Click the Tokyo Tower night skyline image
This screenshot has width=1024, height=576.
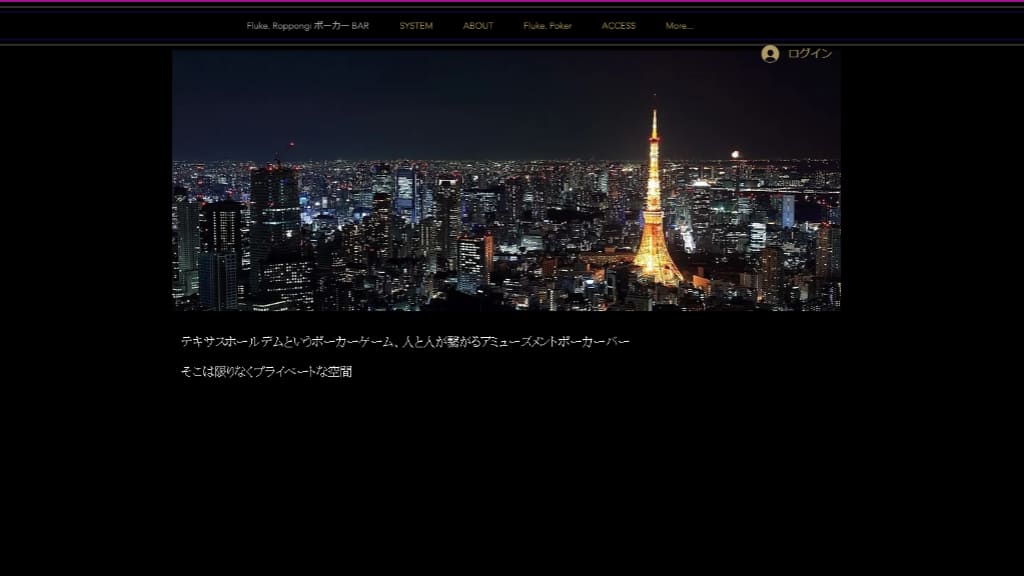506,180
